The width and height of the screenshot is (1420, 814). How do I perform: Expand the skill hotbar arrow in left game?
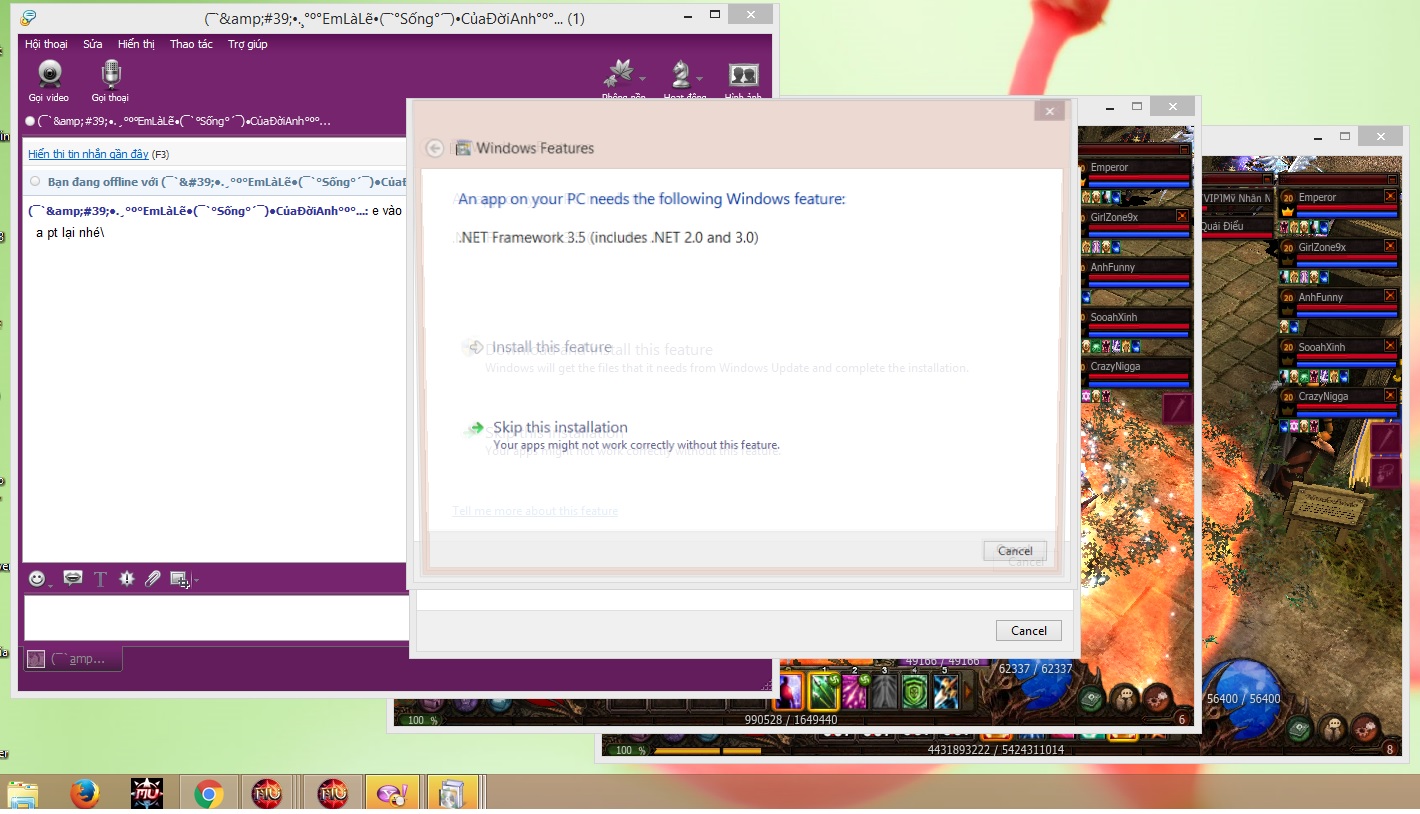point(967,691)
